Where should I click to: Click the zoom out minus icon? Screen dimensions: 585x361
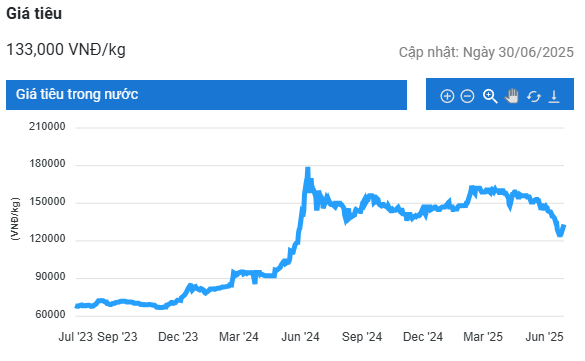pyautogui.click(x=467, y=96)
